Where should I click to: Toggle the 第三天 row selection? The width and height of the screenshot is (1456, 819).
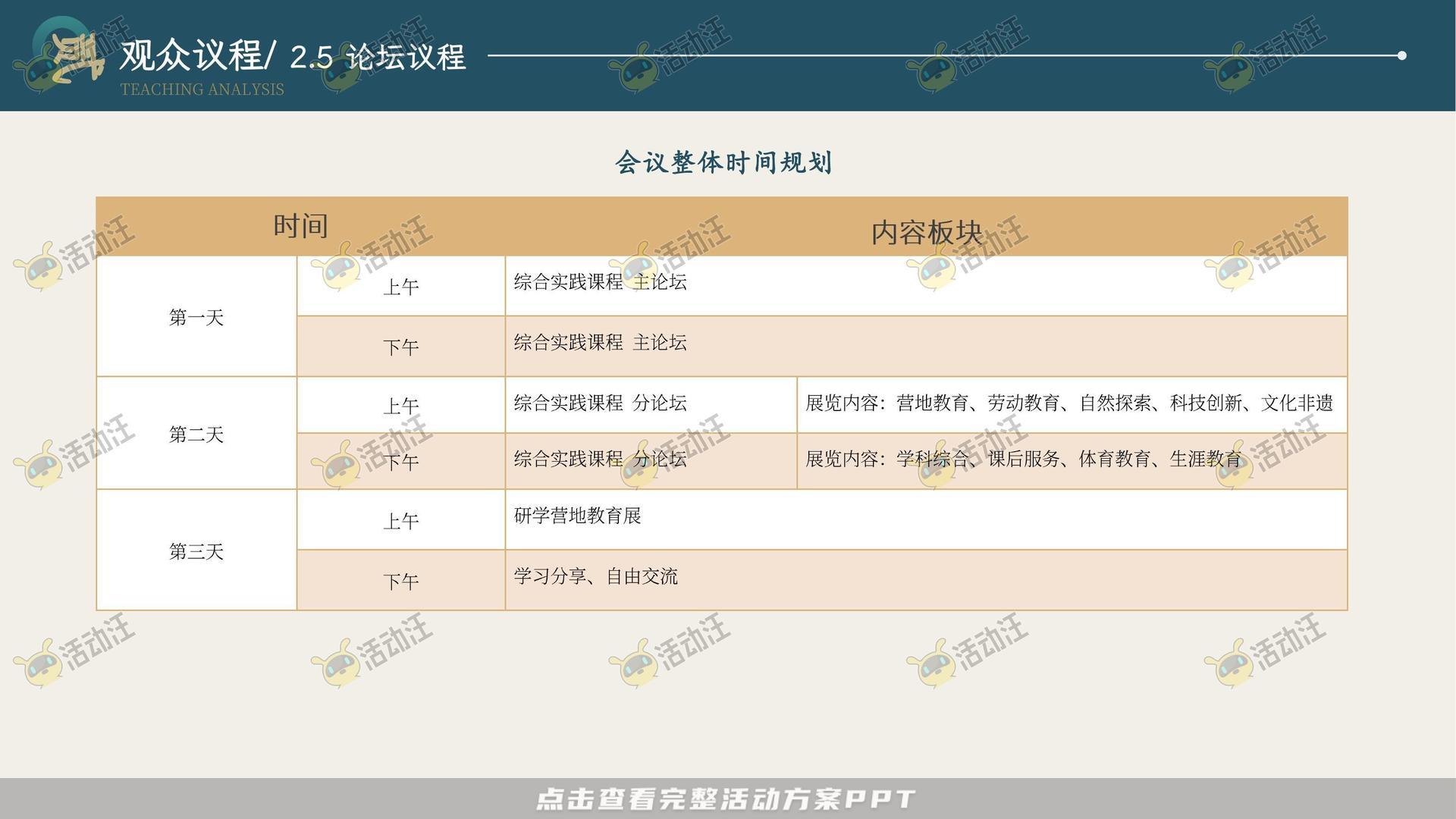click(x=196, y=551)
